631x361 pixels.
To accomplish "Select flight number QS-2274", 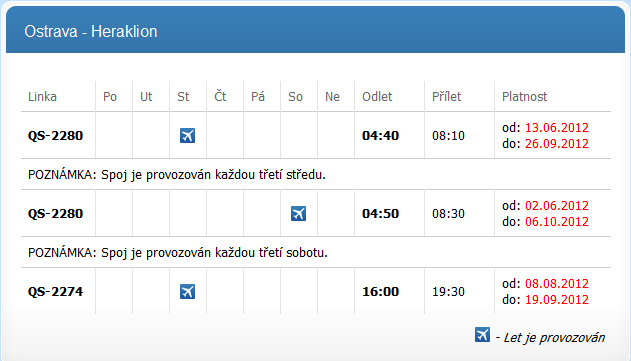I will click(x=55, y=291).
